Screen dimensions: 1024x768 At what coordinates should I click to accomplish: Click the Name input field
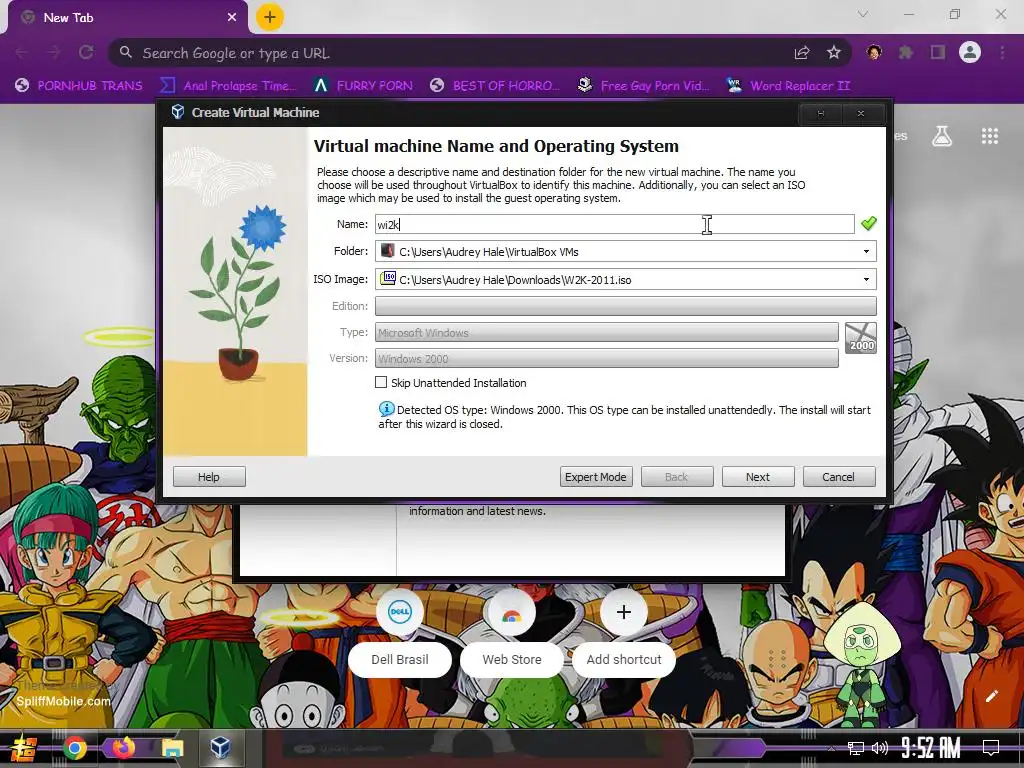pos(615,224)
